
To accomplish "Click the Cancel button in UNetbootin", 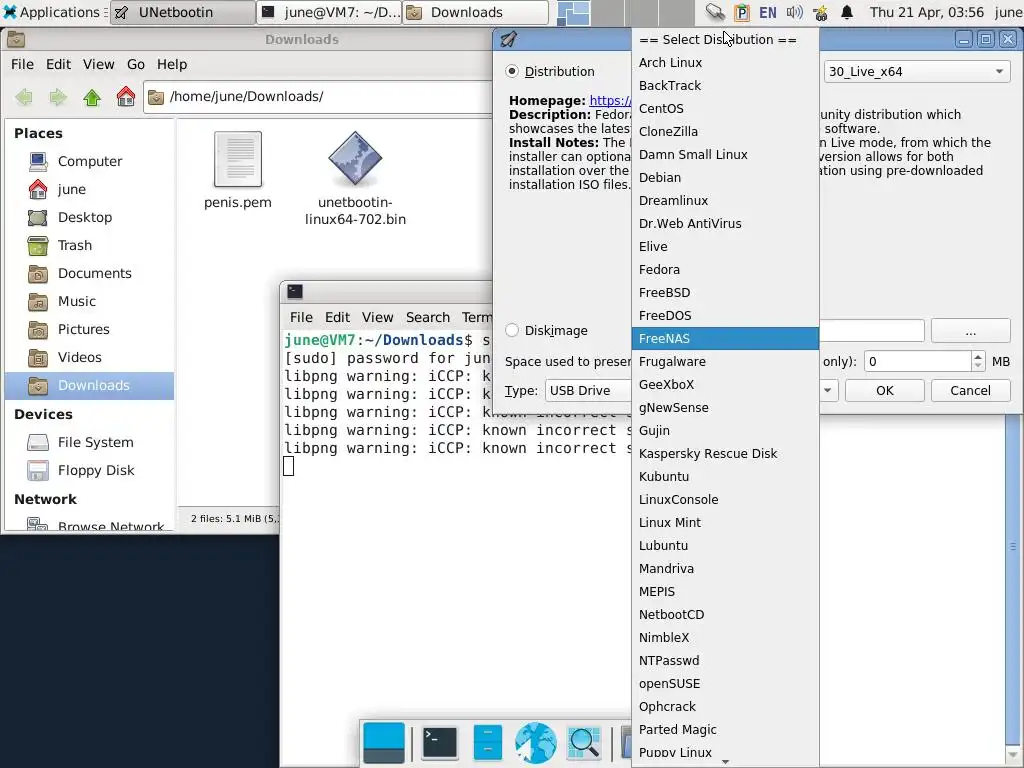I will pyautogui.click(x=970, y=391).
